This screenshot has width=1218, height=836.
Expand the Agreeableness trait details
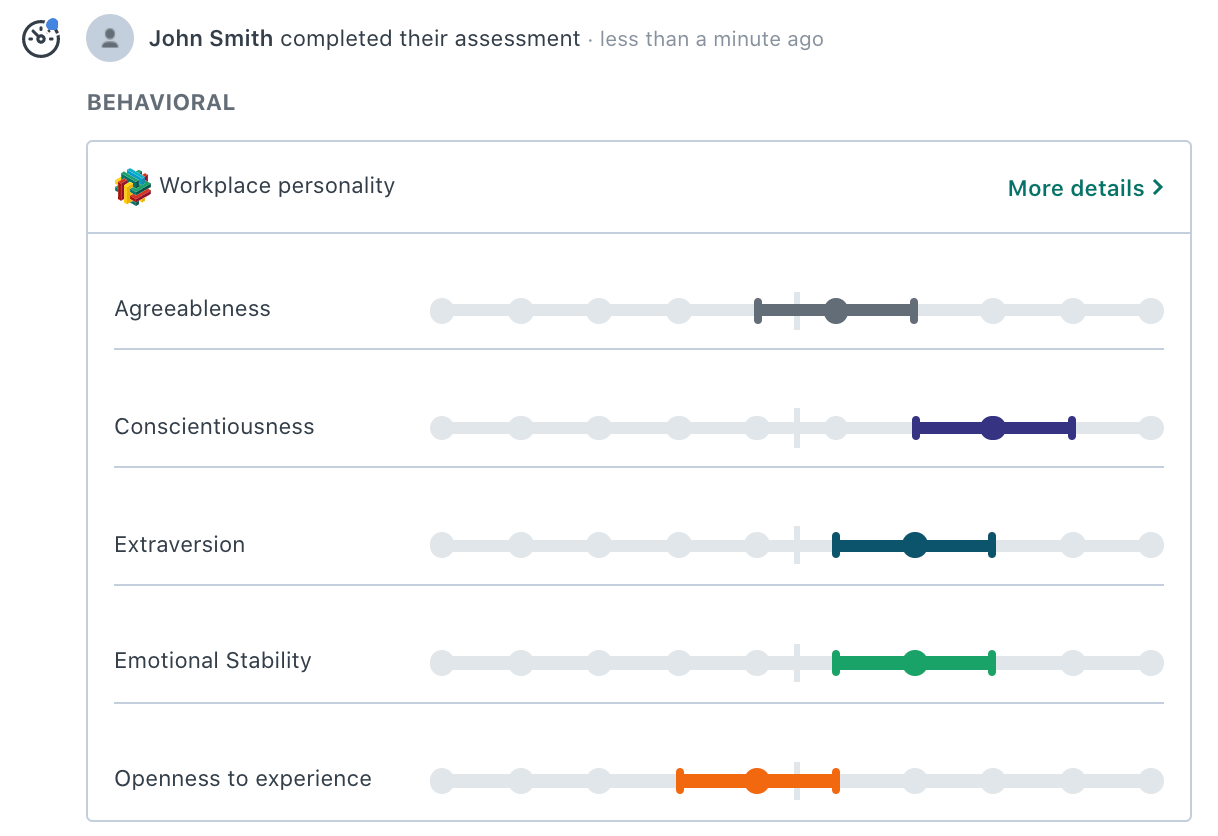click(x=193, y=309)
